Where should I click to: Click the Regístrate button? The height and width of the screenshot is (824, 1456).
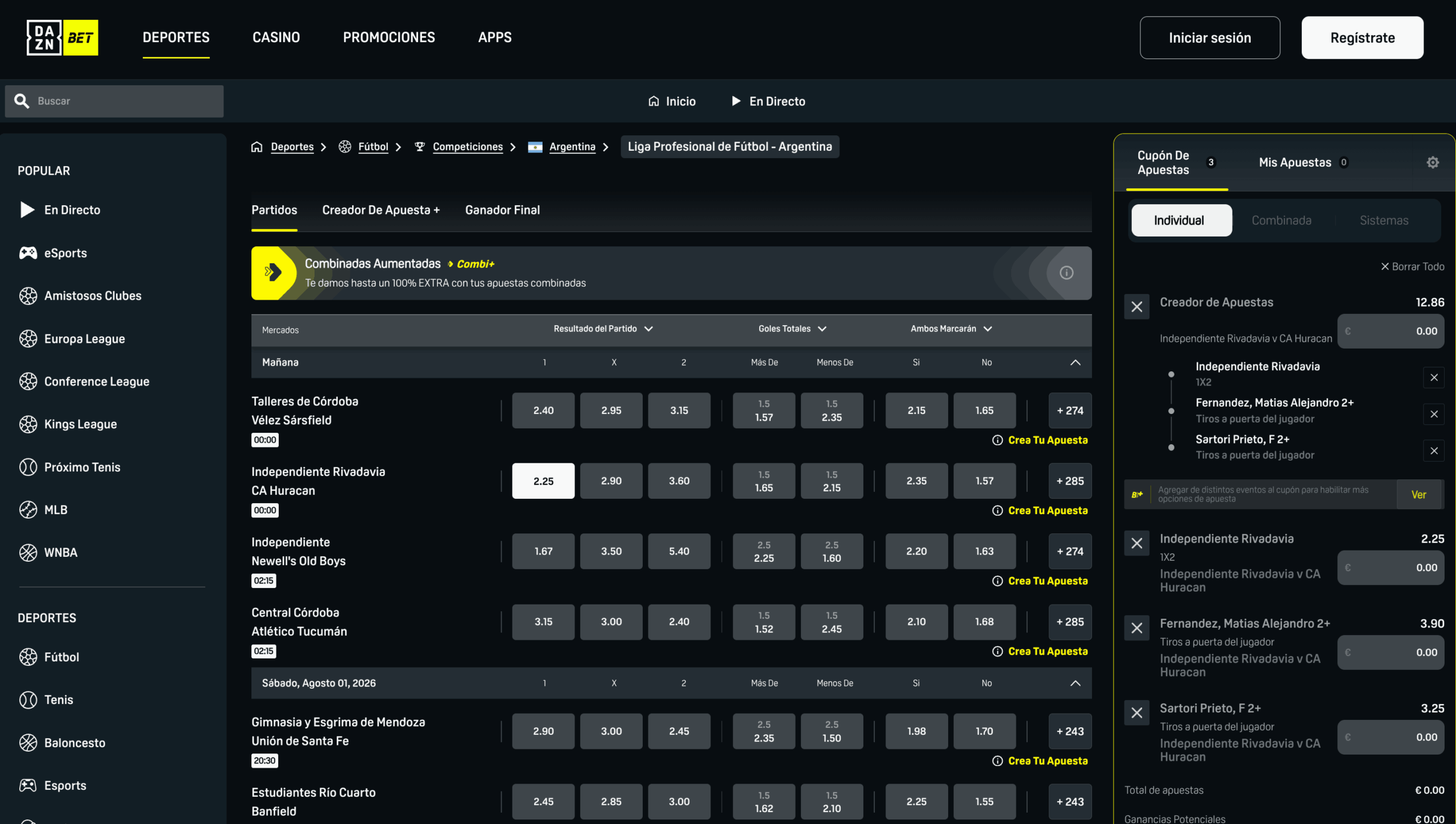point(1362,38)
